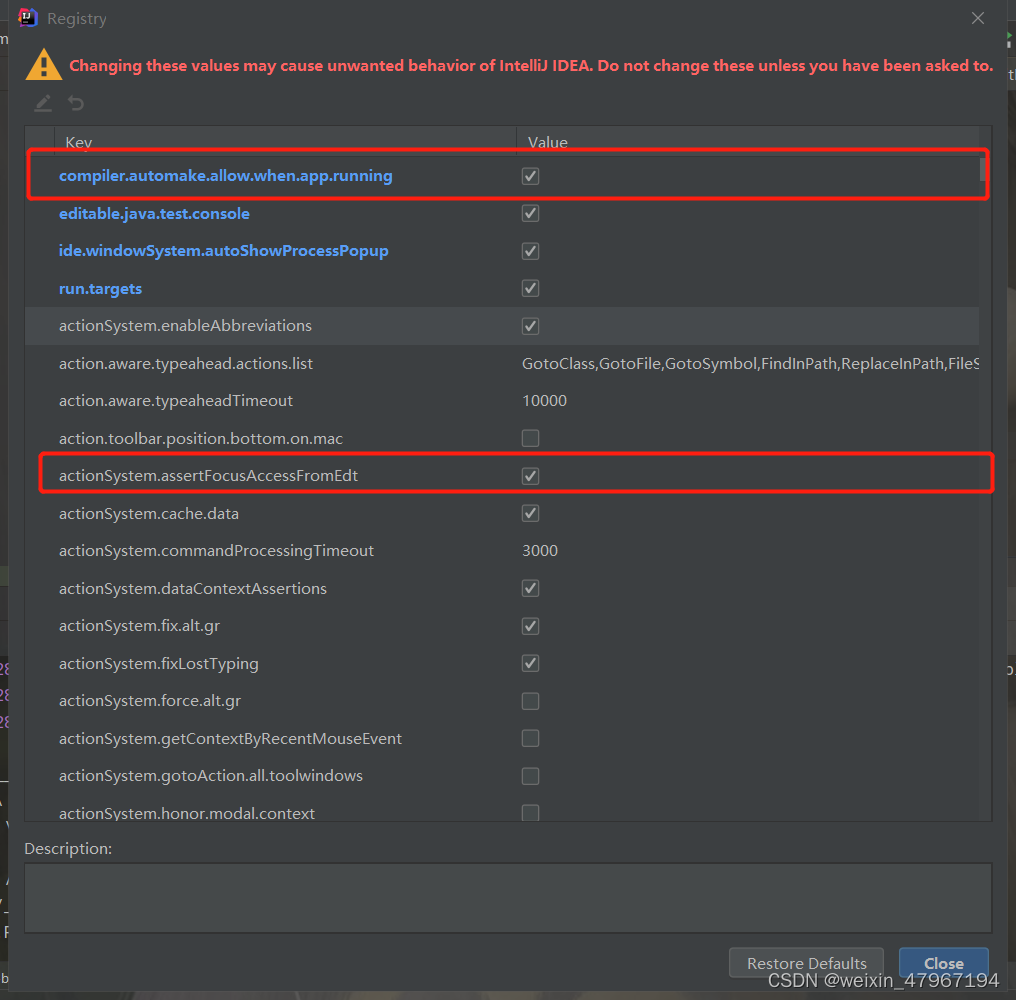The height and width of the screenshot is (1000, 1016).
Task: Click the revert arrow icon in the toolbar
Action: click(76, 103)
